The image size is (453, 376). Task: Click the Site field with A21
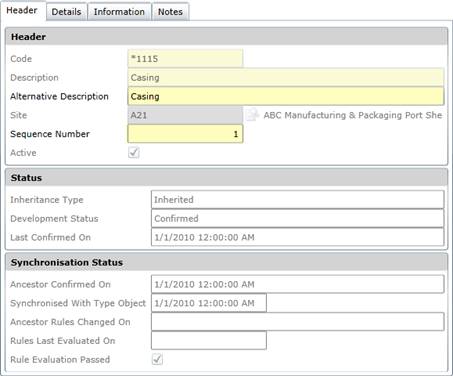(185, 115)
